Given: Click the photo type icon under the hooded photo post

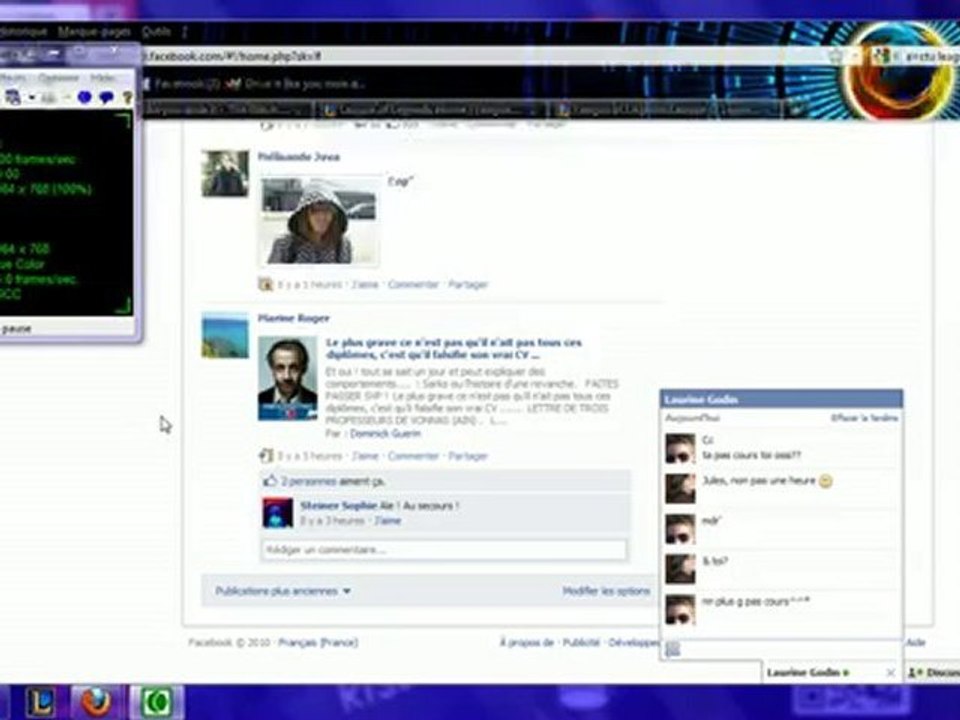Looking at the screenshot, I should 265,284.
